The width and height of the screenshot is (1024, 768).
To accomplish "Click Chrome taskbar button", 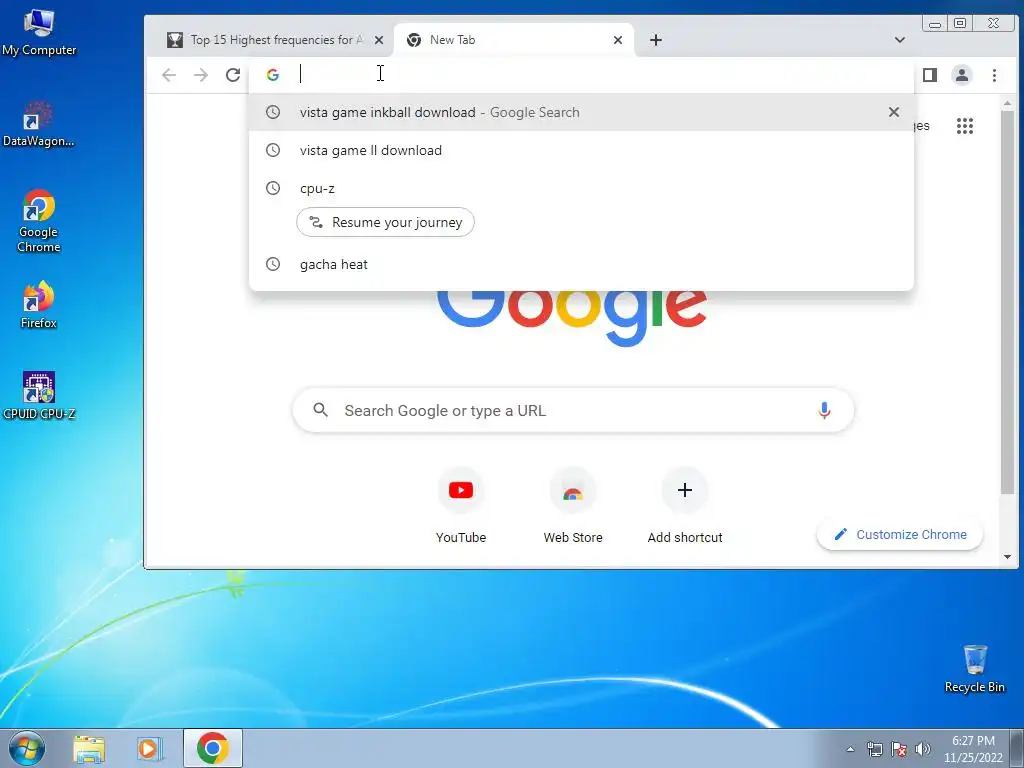I will pyautogui.click(x=213, y=748).
